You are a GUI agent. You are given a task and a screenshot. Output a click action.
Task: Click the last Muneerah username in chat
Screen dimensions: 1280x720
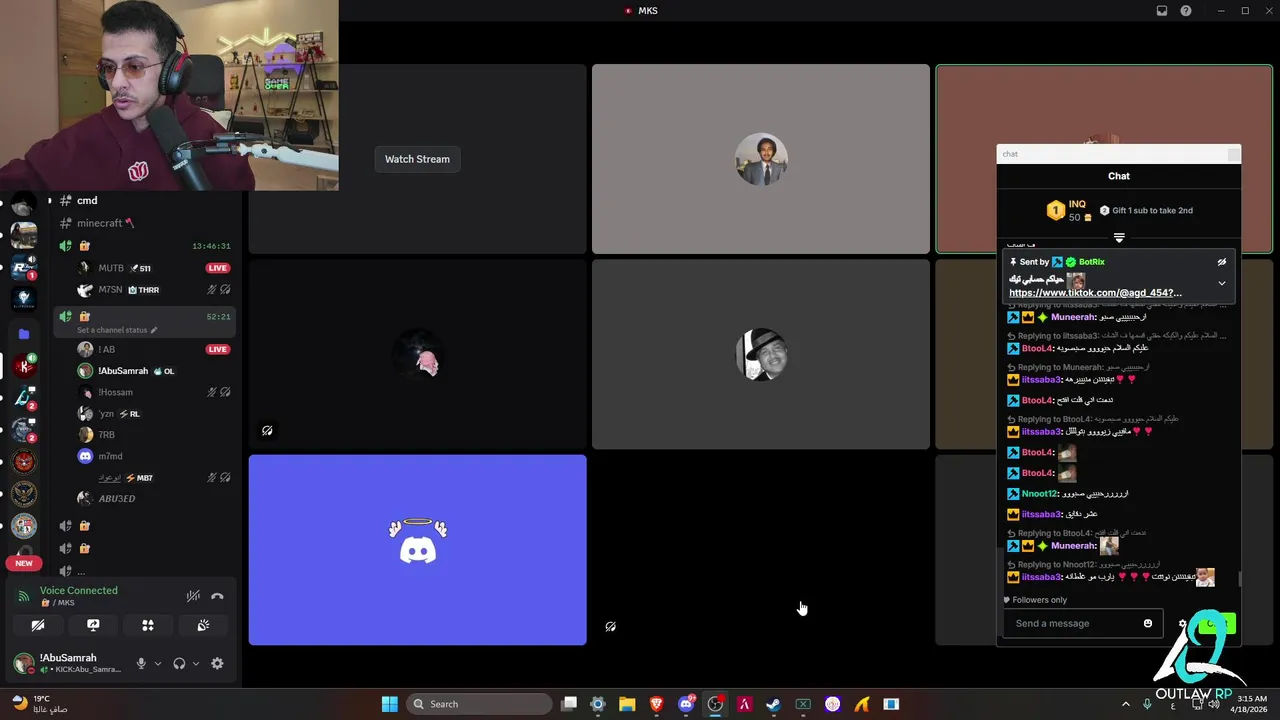[x=1073, y=546]
